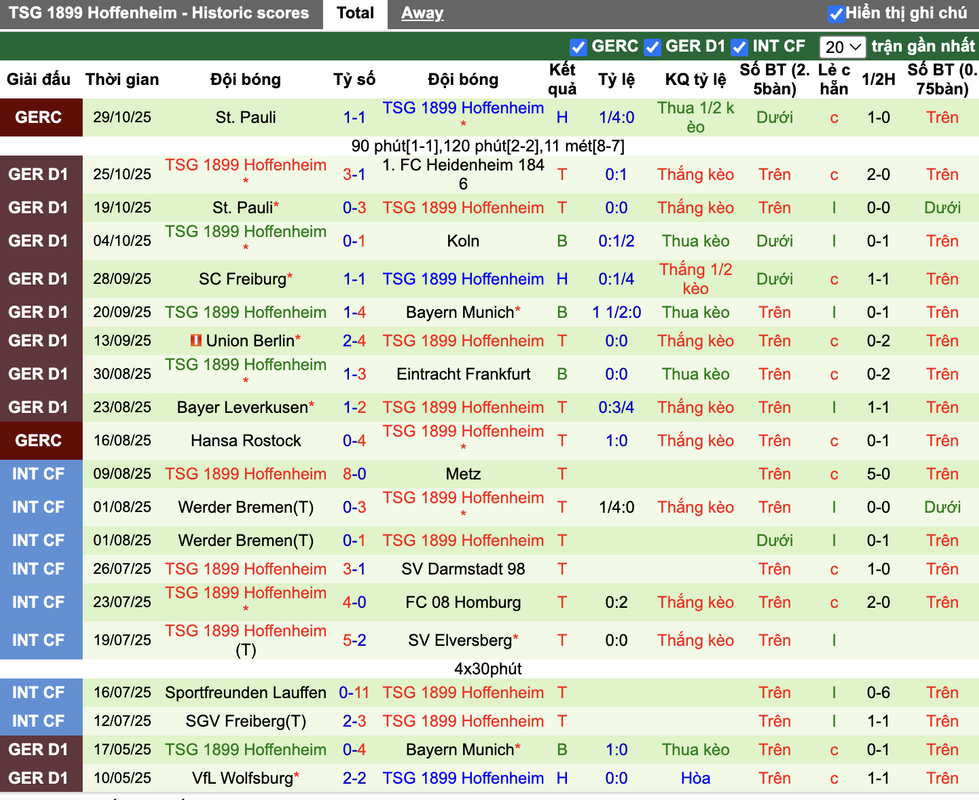Click the Metz team name
This screenshot has width=979, height=800.
click(x=463, y=474)
